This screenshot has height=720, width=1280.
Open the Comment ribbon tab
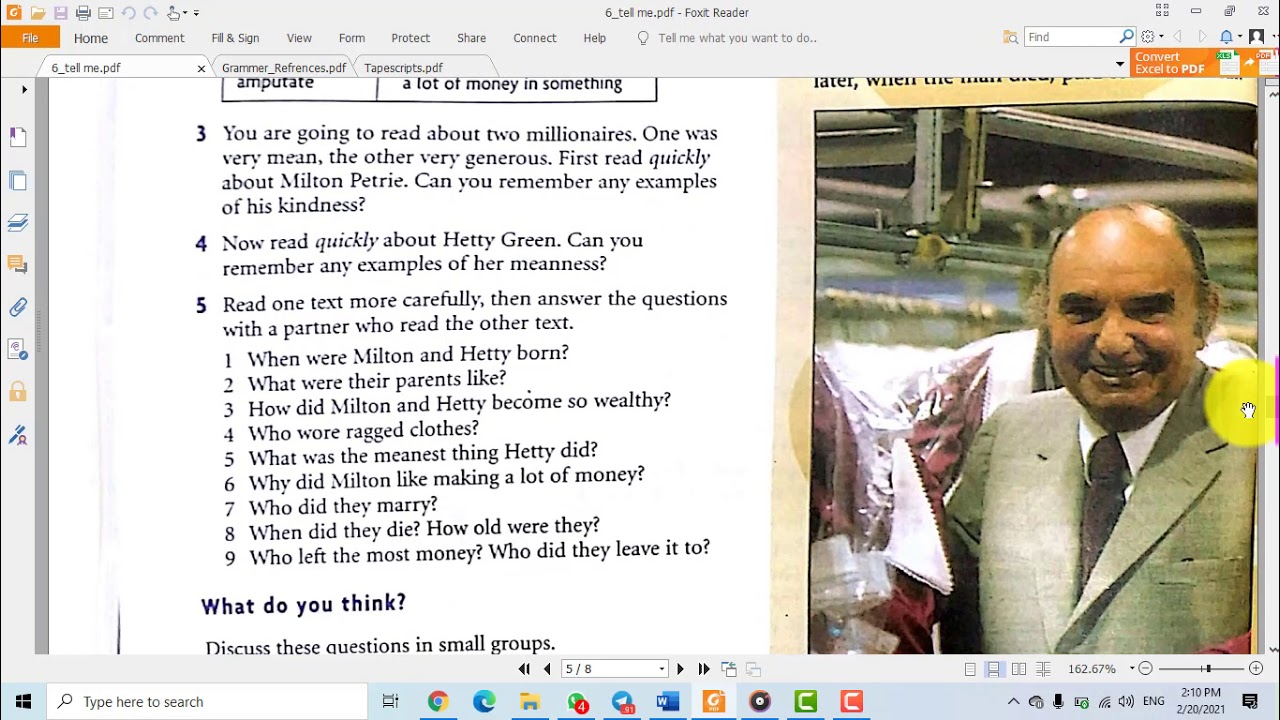coord(159,38)
